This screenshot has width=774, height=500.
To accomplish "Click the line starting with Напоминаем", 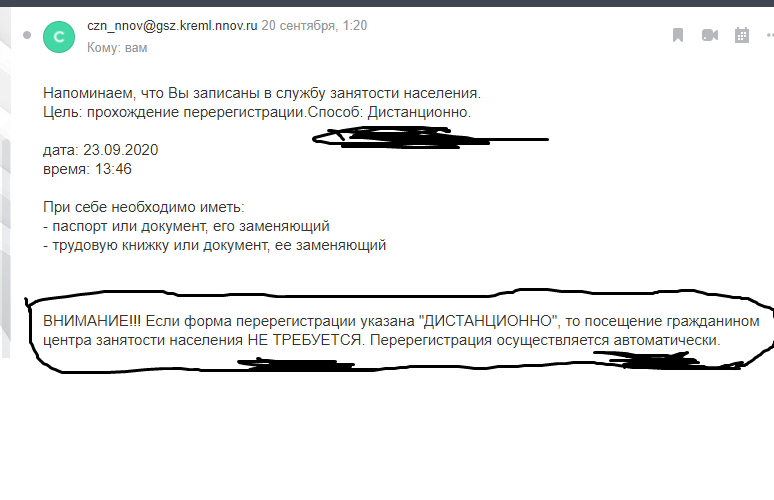I will (262, 93).
